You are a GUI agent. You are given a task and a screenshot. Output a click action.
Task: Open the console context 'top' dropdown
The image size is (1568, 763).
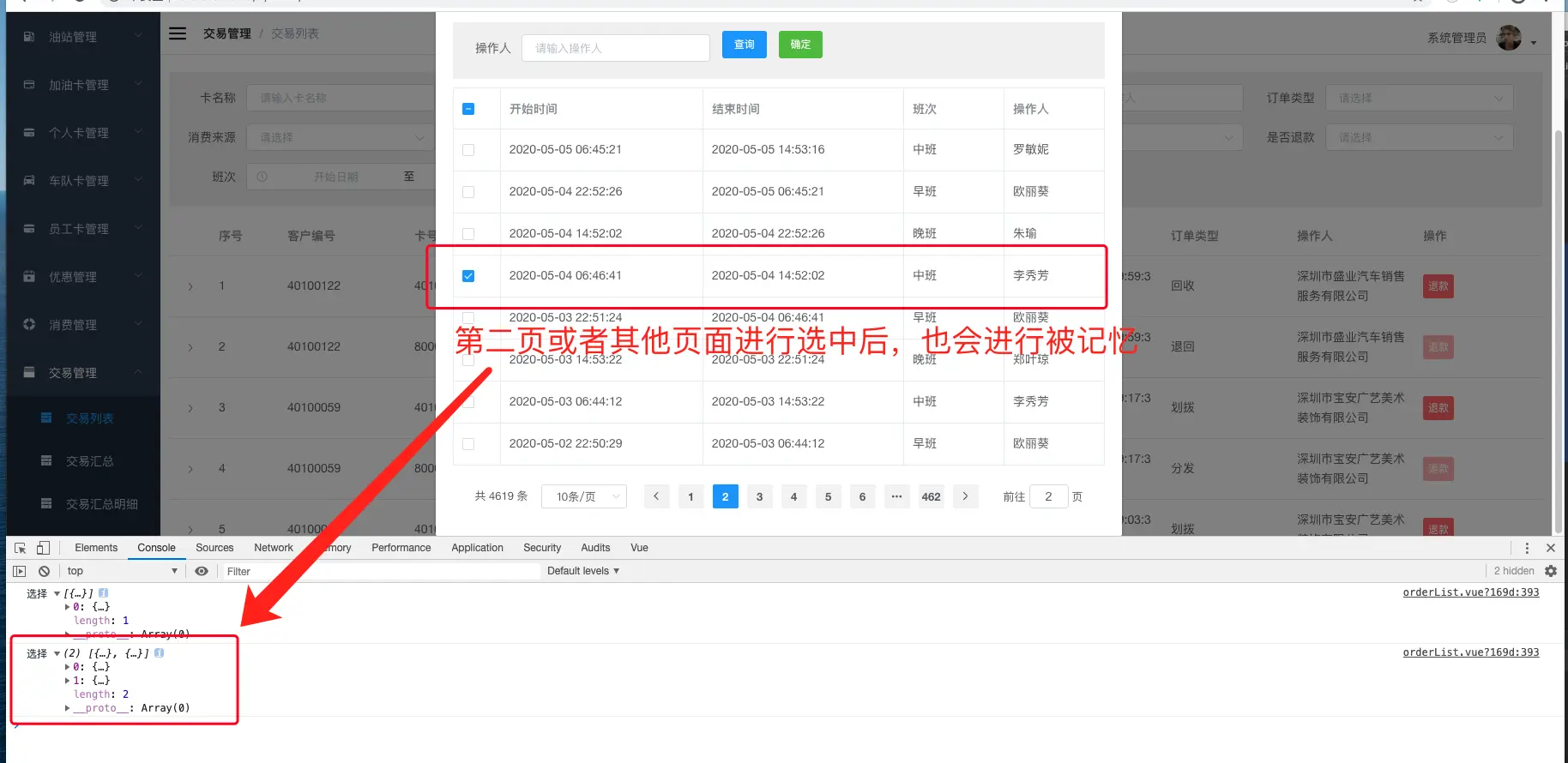coord(122,571)
